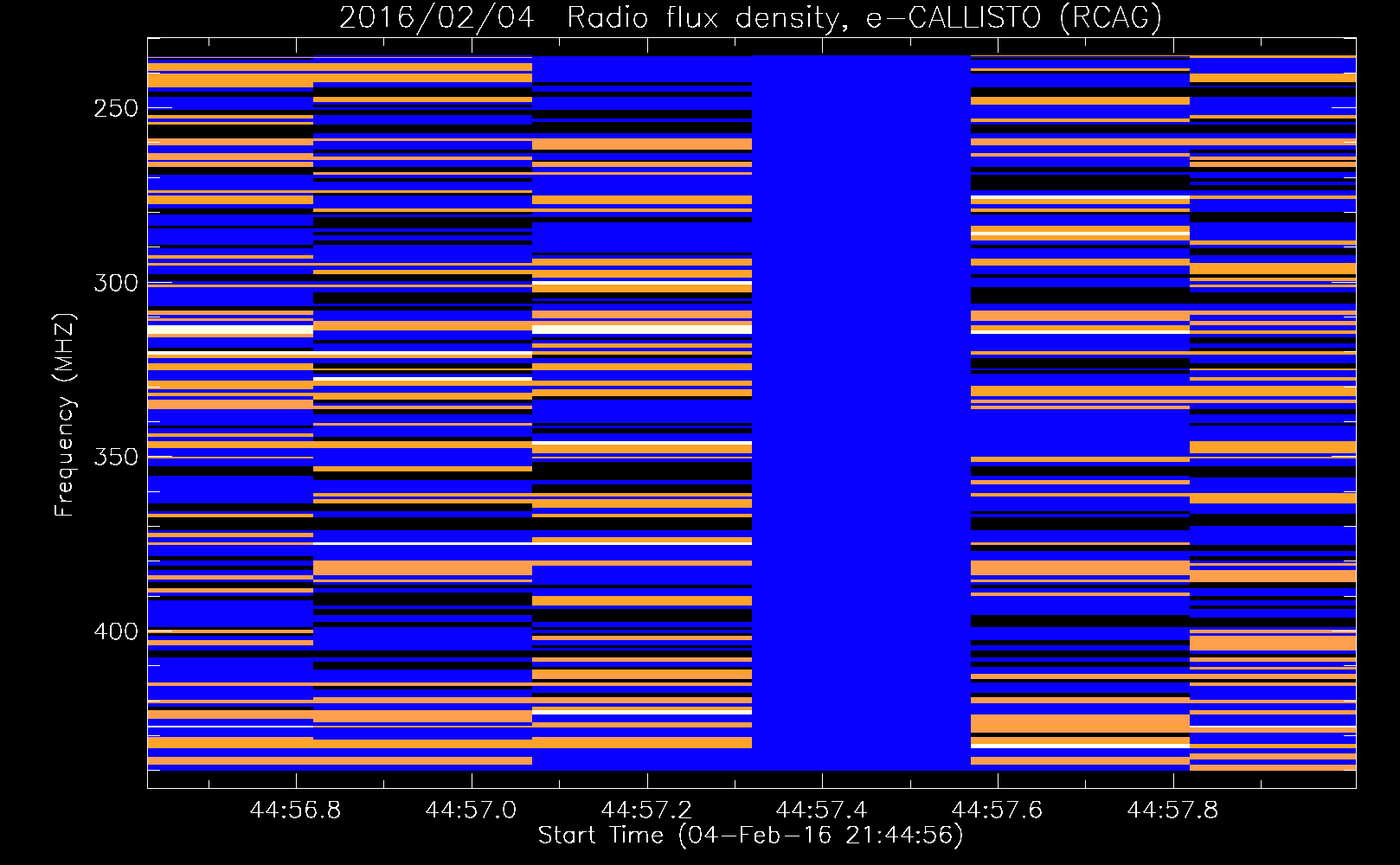Click the plot title 'Radio flux density, e-CALLISTO (RCAG)'
Viewport: 1400px width, 865px height.
[x=864, y=17]
